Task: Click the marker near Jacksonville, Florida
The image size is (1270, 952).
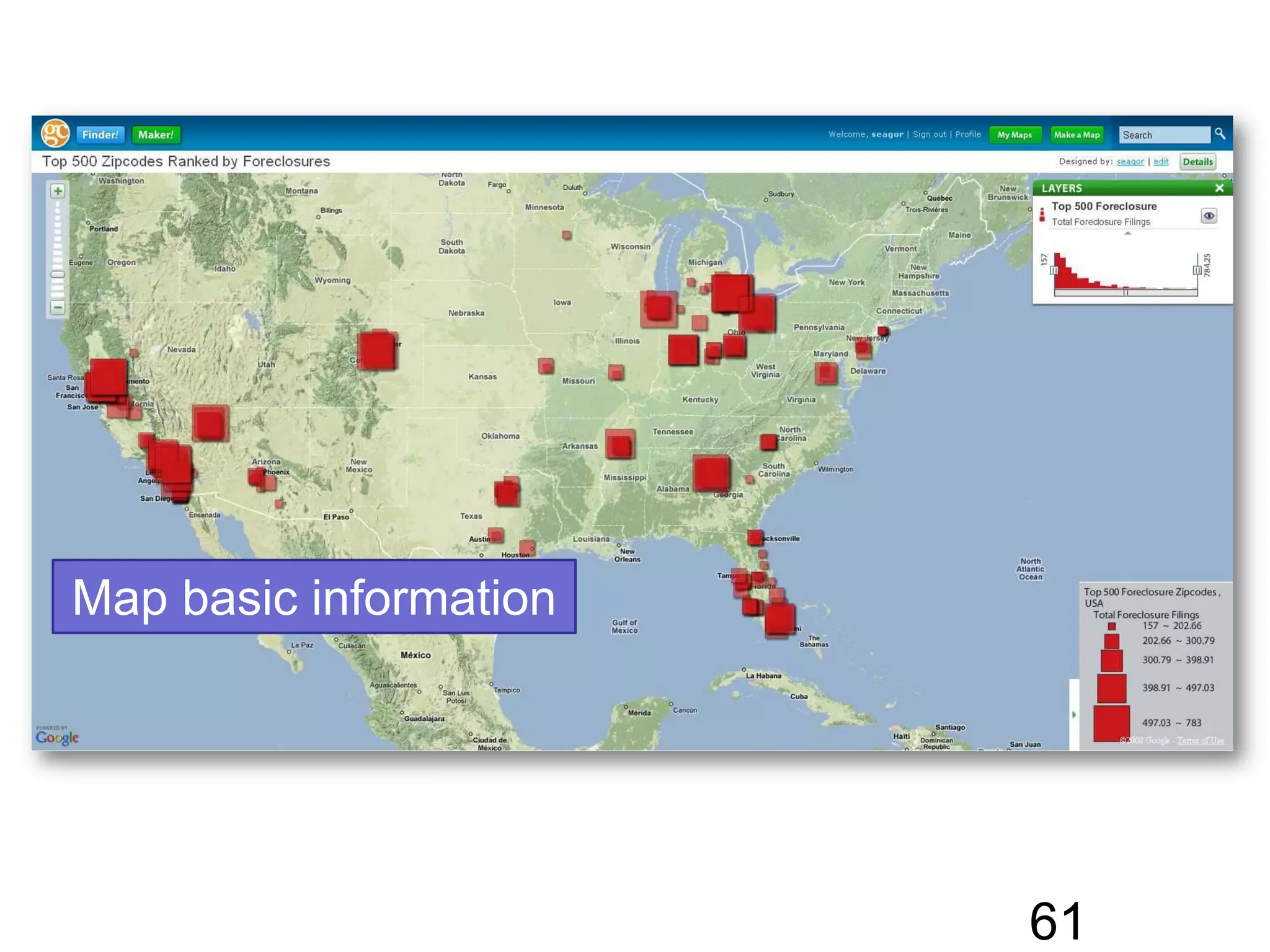Action: tap(755, 537)
